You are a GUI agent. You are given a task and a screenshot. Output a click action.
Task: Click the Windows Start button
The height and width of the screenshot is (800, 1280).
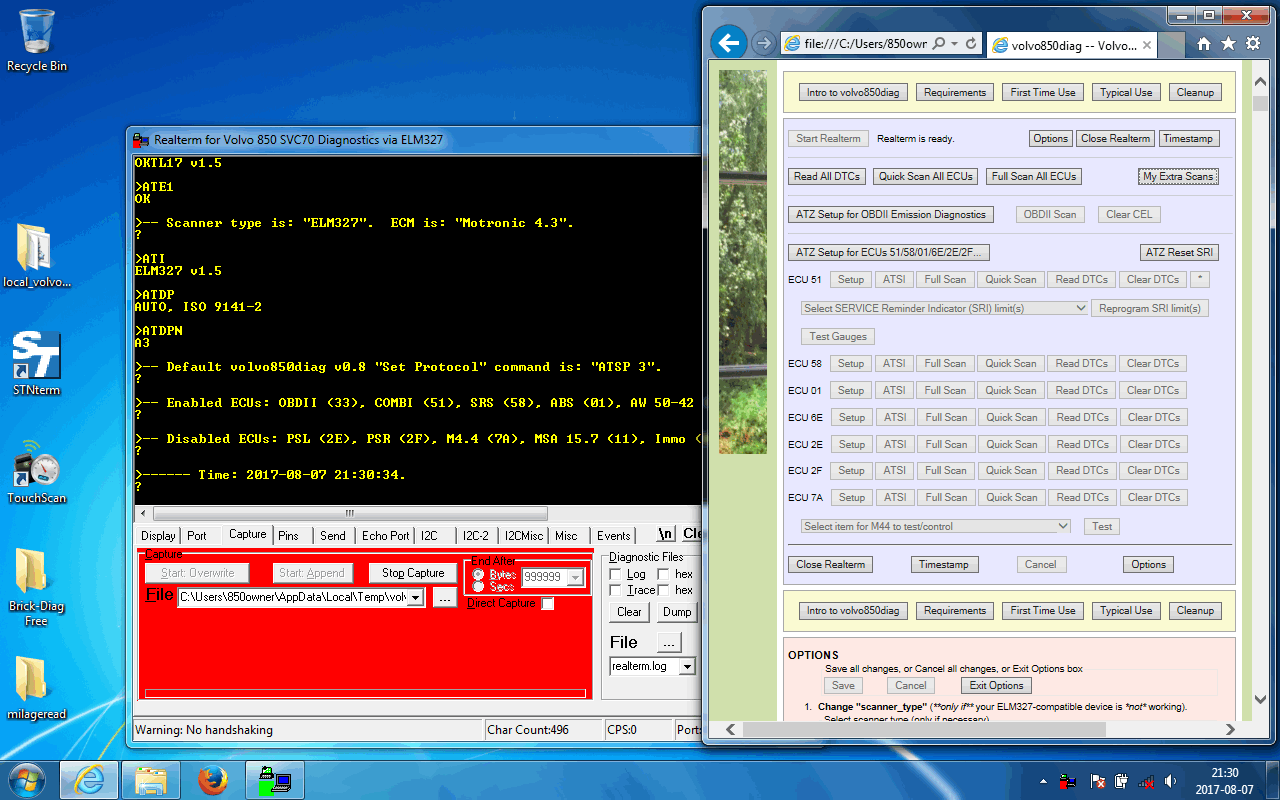point(27,779)
